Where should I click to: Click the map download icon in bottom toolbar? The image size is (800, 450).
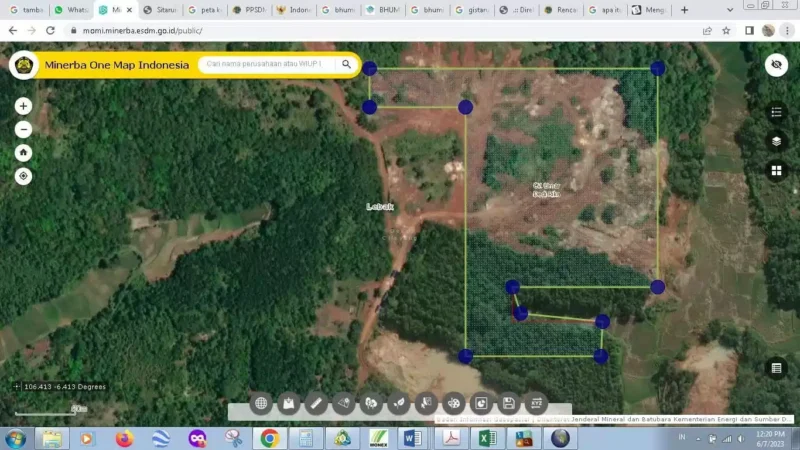288,404
